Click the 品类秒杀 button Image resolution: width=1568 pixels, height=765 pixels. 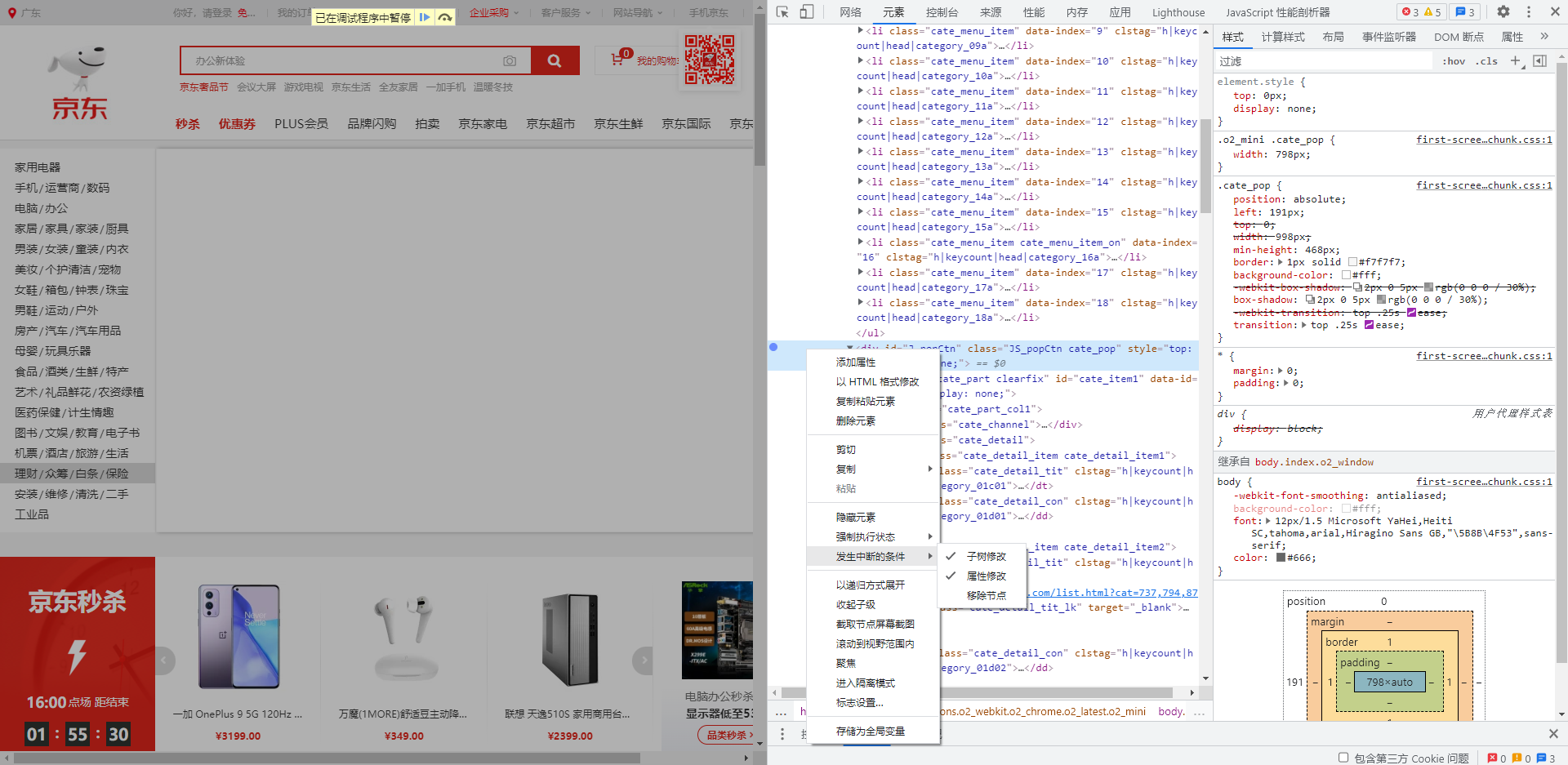point(726,735)
